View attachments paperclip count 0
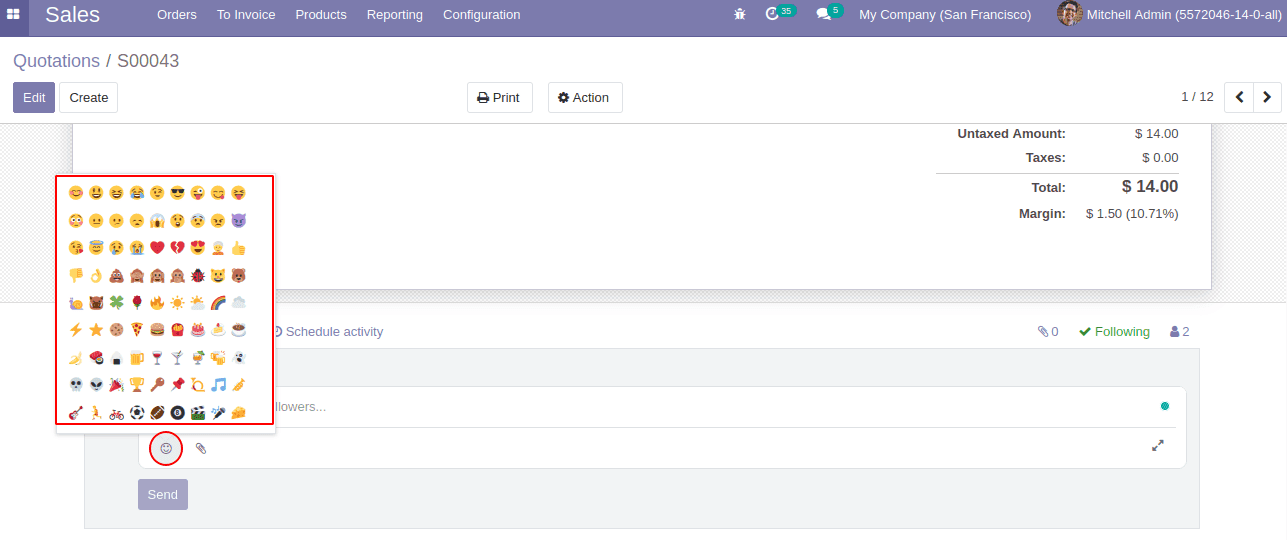The width and height of the screenshot is (1287, 540). tap(1048, 331)
